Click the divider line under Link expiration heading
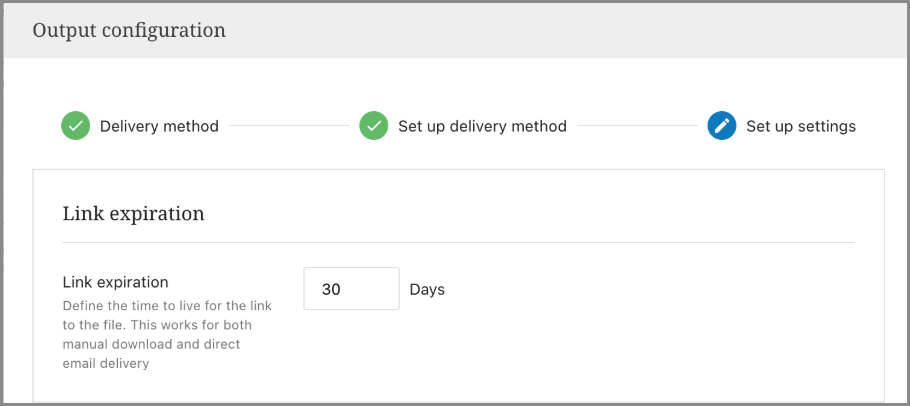 coord(458,242)
